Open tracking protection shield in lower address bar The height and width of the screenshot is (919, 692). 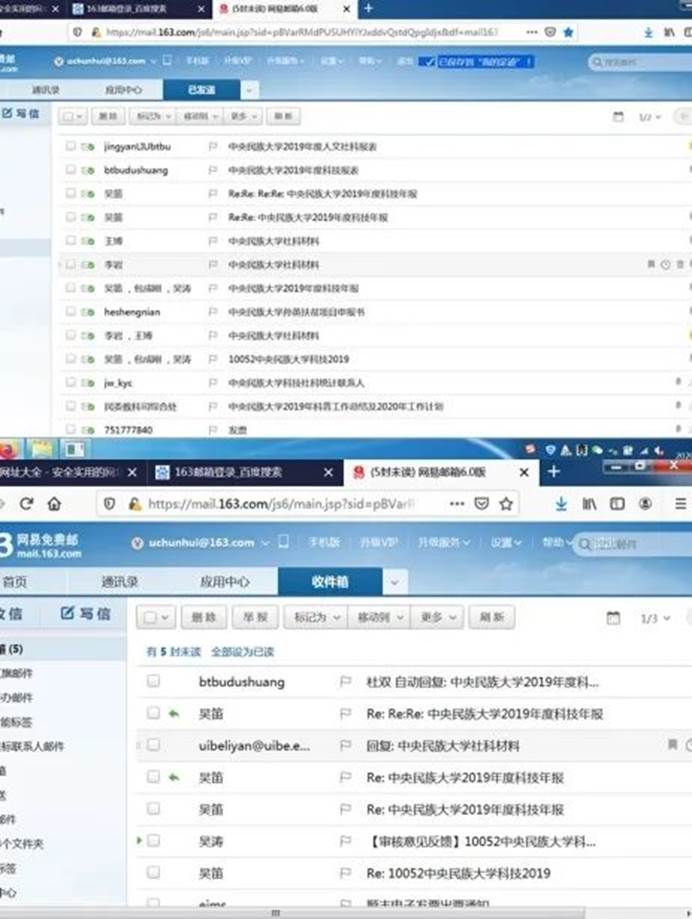[x=110, y=503]
